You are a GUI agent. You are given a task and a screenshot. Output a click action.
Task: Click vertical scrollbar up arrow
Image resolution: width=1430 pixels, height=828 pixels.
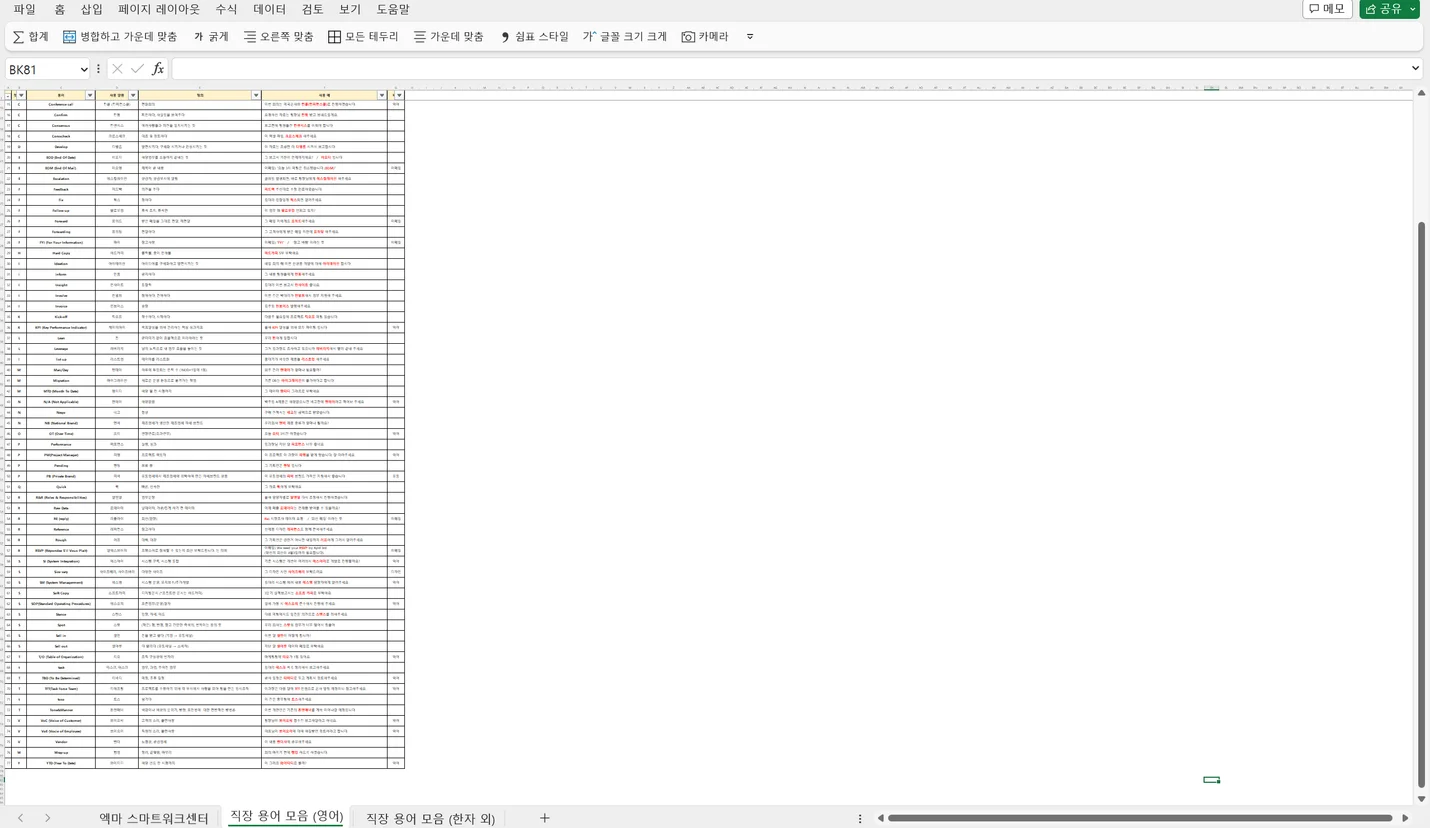(x=1422, y=92)
